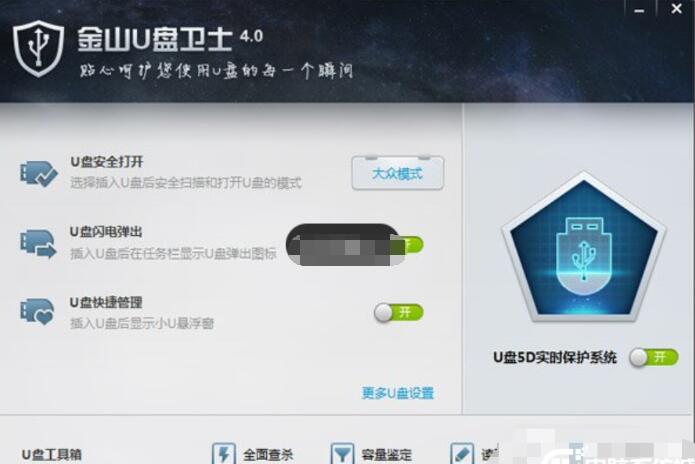Click the shield USB logo icon
The image size is (695, 464).
point(38,49)
